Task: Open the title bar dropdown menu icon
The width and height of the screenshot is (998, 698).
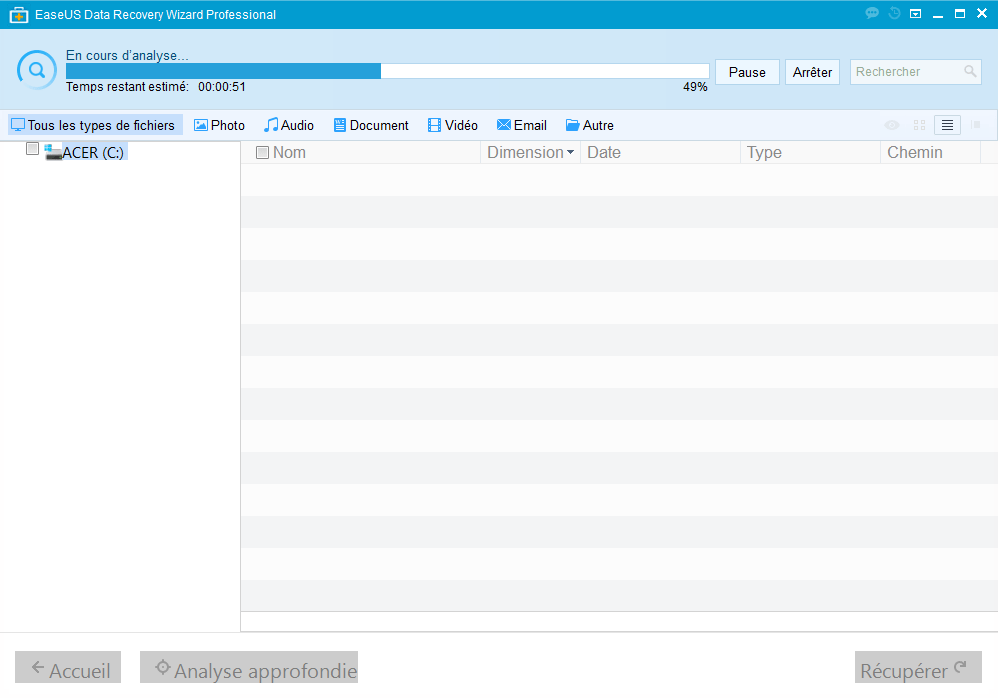Action: pyautogui.click(x=915, y=14)
